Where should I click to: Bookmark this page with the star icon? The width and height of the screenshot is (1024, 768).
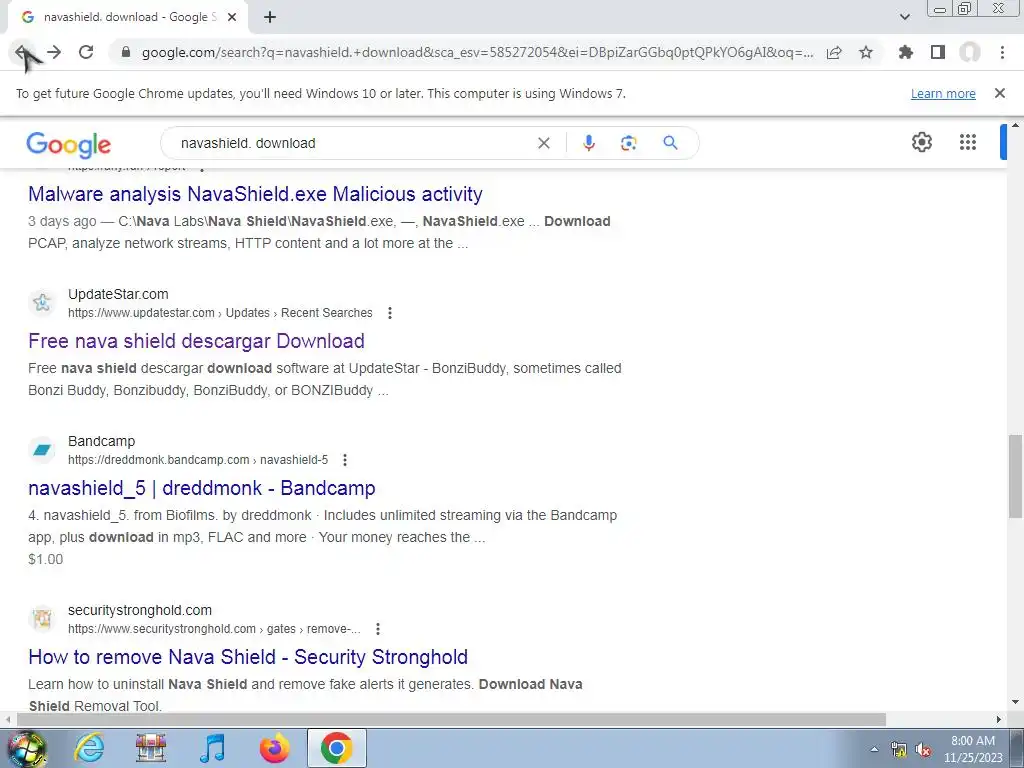point(866,52)
